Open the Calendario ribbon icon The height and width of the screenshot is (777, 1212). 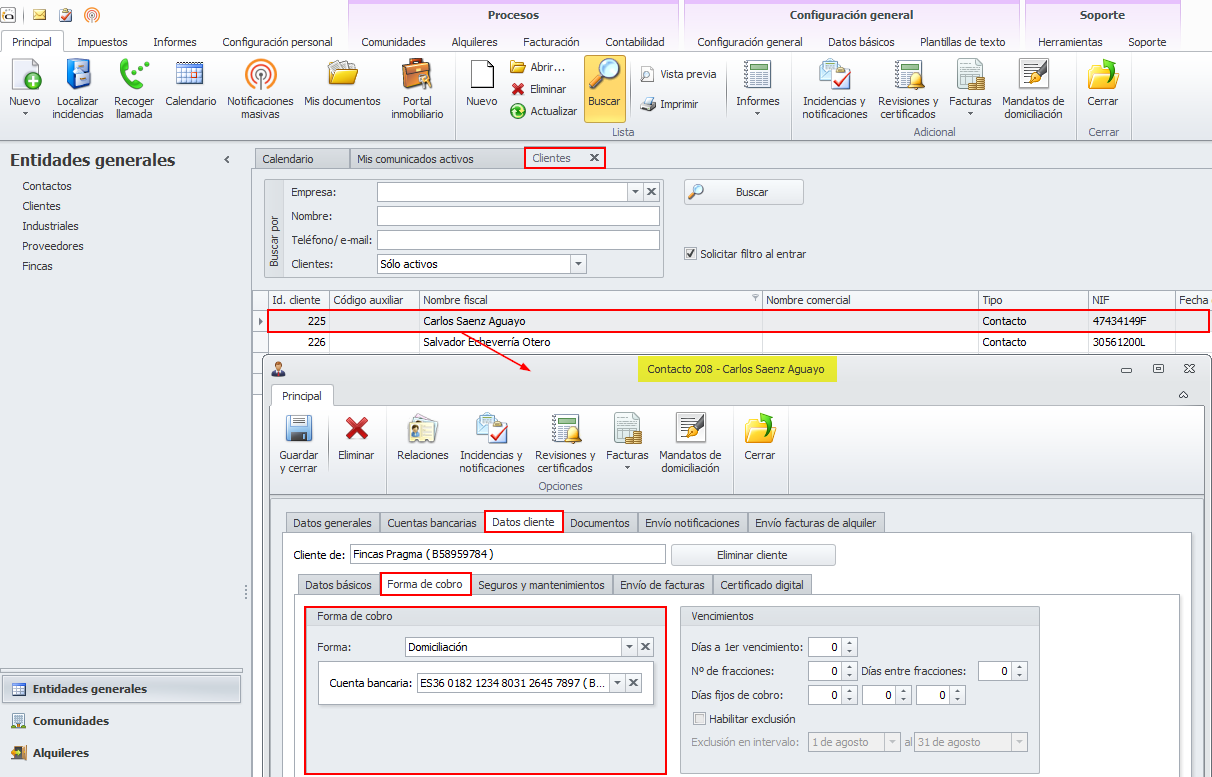(x=190, y=83)
